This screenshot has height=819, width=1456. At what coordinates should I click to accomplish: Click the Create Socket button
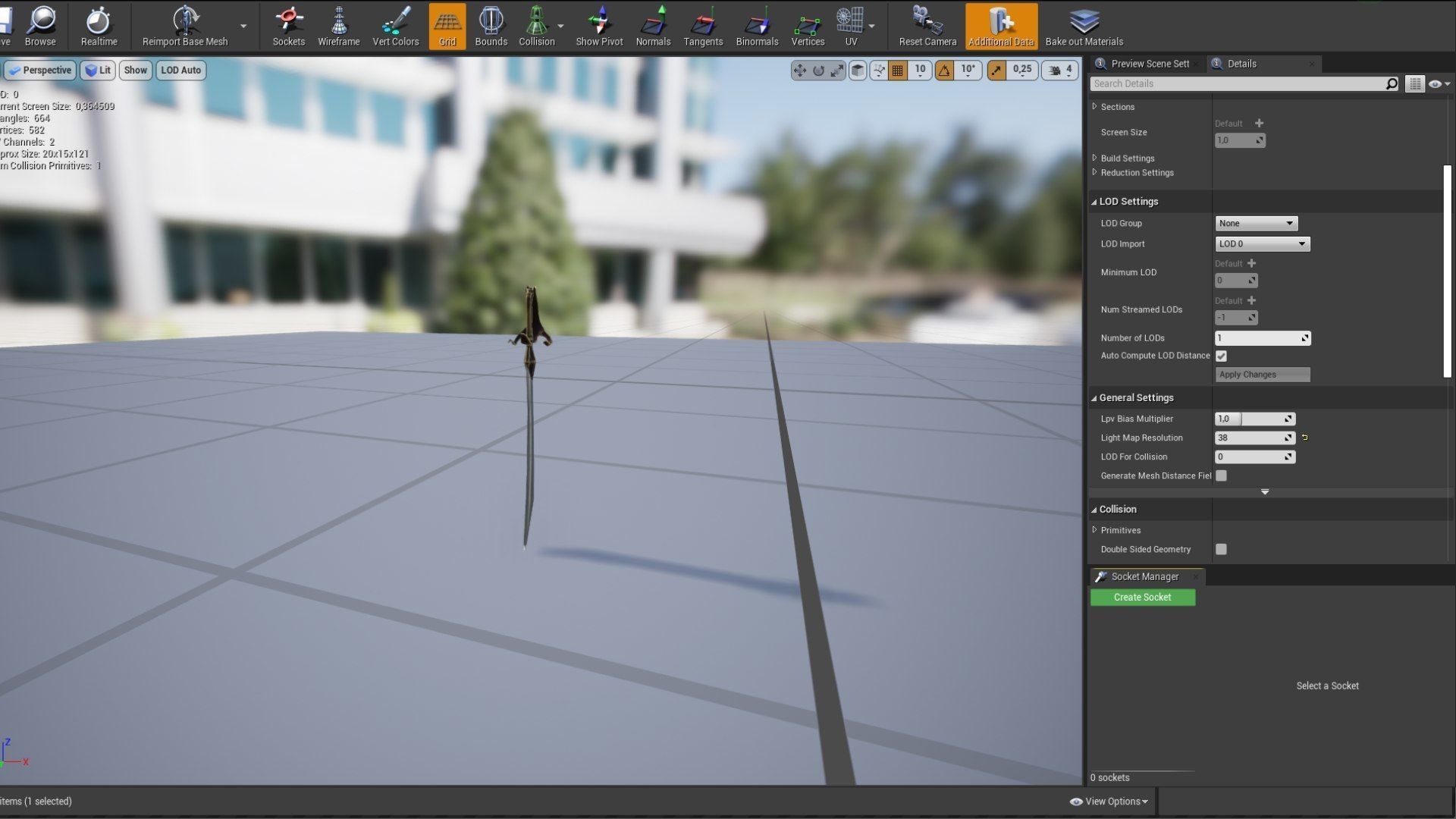1142,598
